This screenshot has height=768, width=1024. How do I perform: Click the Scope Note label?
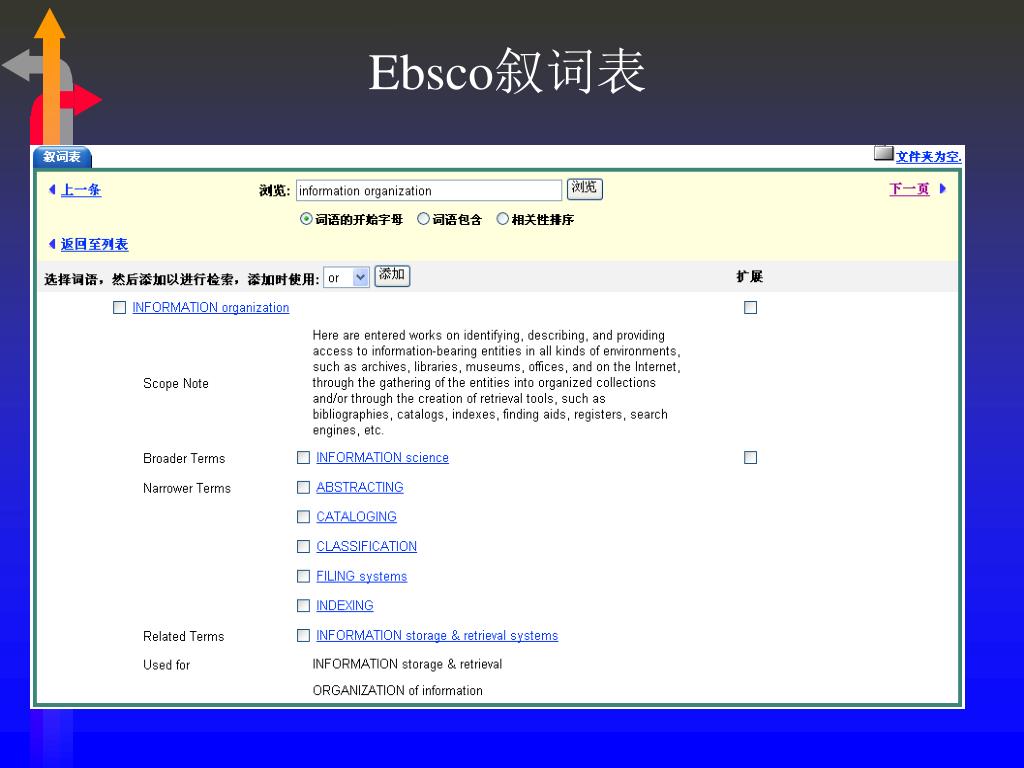(176, 383)
